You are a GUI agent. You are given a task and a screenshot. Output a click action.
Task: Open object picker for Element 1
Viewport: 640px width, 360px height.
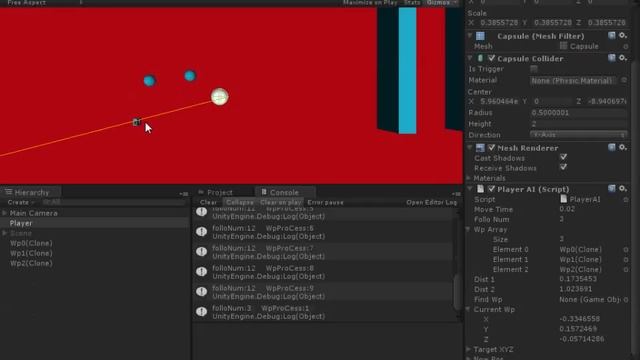click(626, 260)
